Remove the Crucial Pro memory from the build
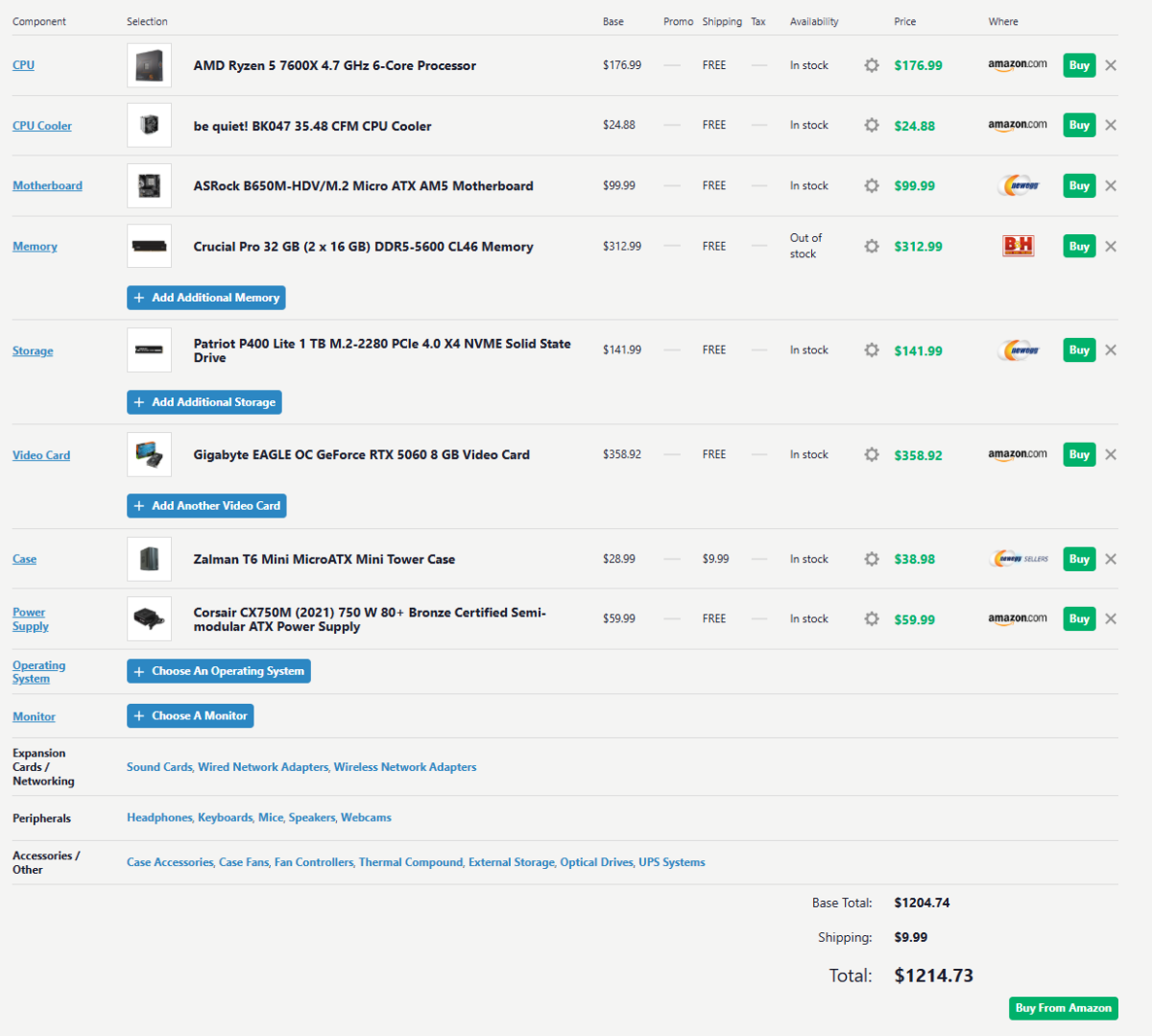Viewport: 1152px width, 1036px height. pos(1110,246)
